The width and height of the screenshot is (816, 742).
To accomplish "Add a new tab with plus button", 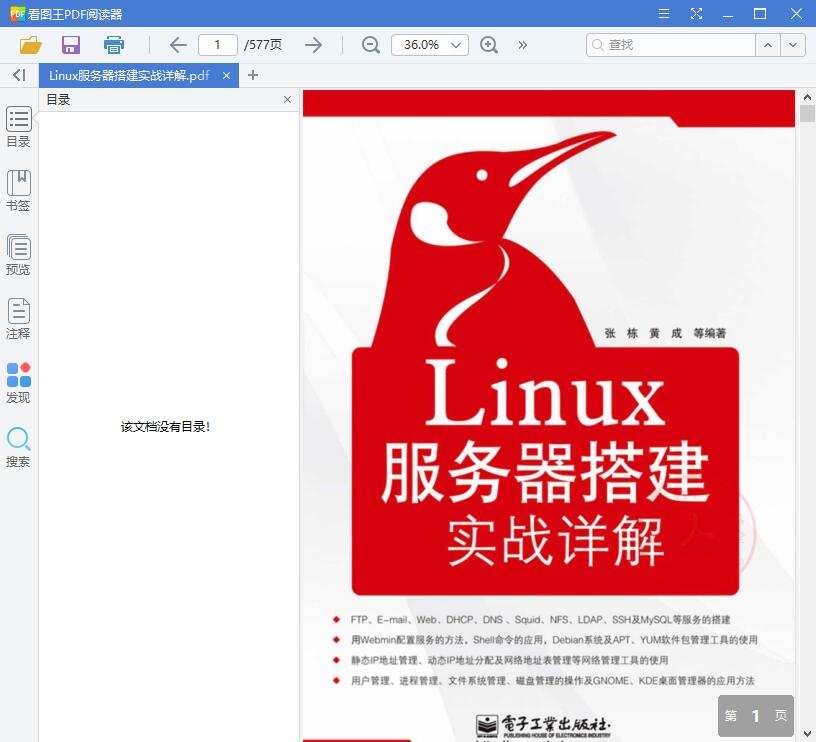I will pyautogui.click(x=253, y=75).
